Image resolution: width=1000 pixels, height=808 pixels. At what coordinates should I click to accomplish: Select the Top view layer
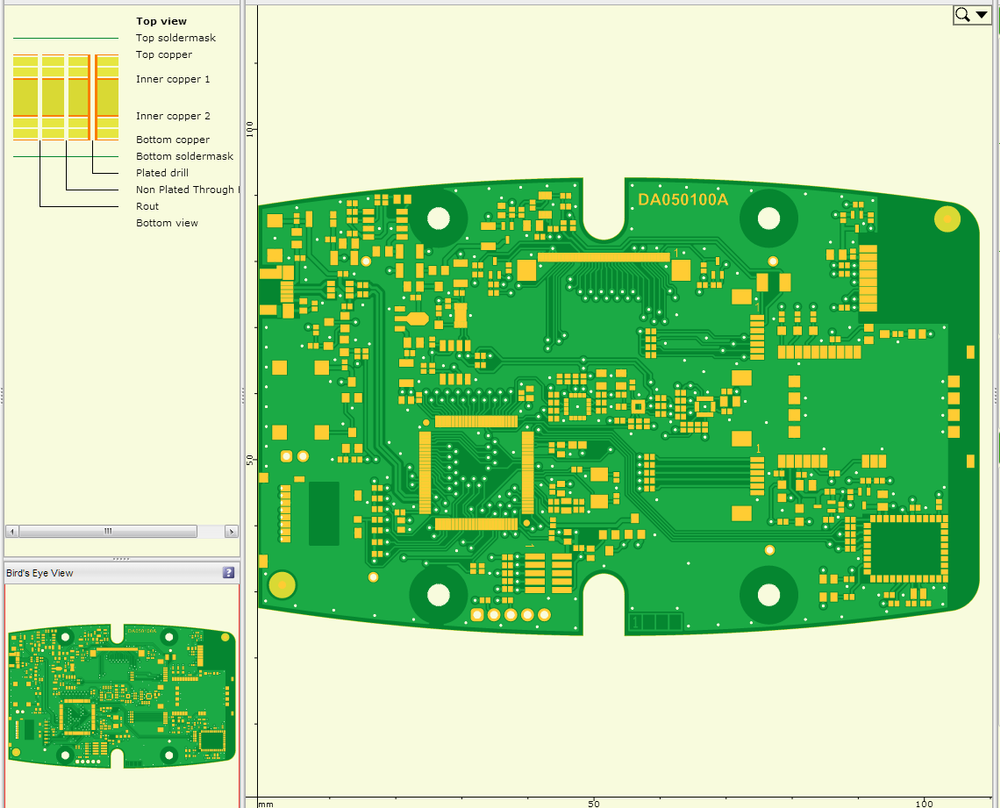tap(161, 21)
